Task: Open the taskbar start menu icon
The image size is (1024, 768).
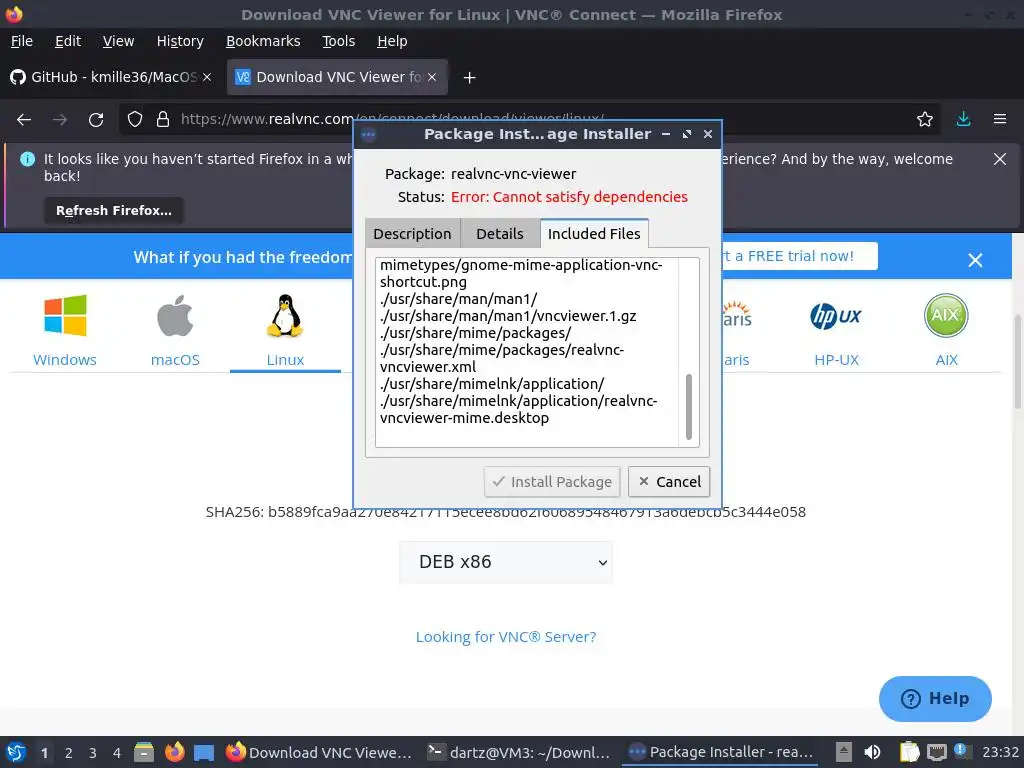Action: pos(16,752)
